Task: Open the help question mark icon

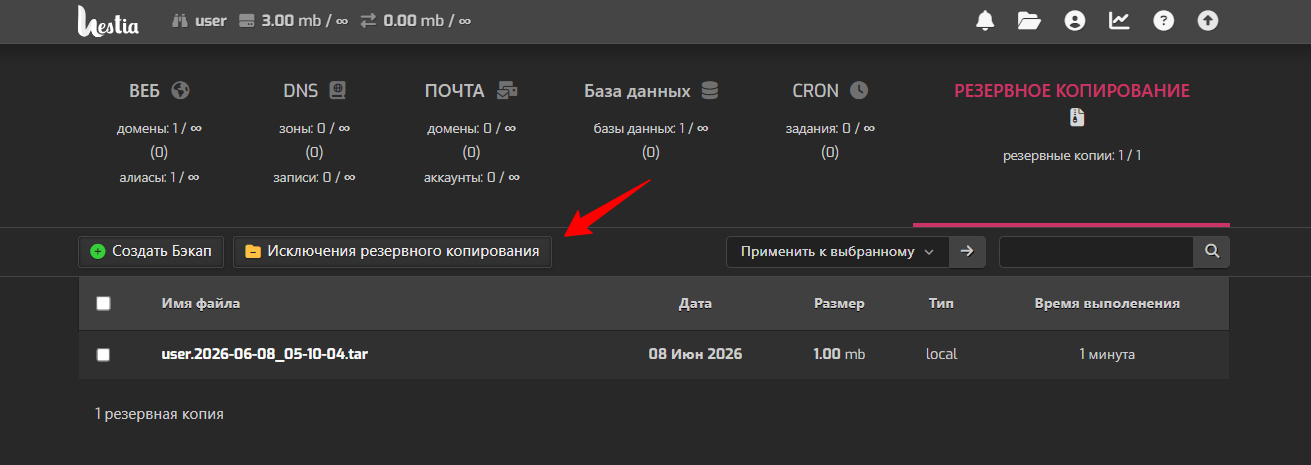Action: [1163, 20]
